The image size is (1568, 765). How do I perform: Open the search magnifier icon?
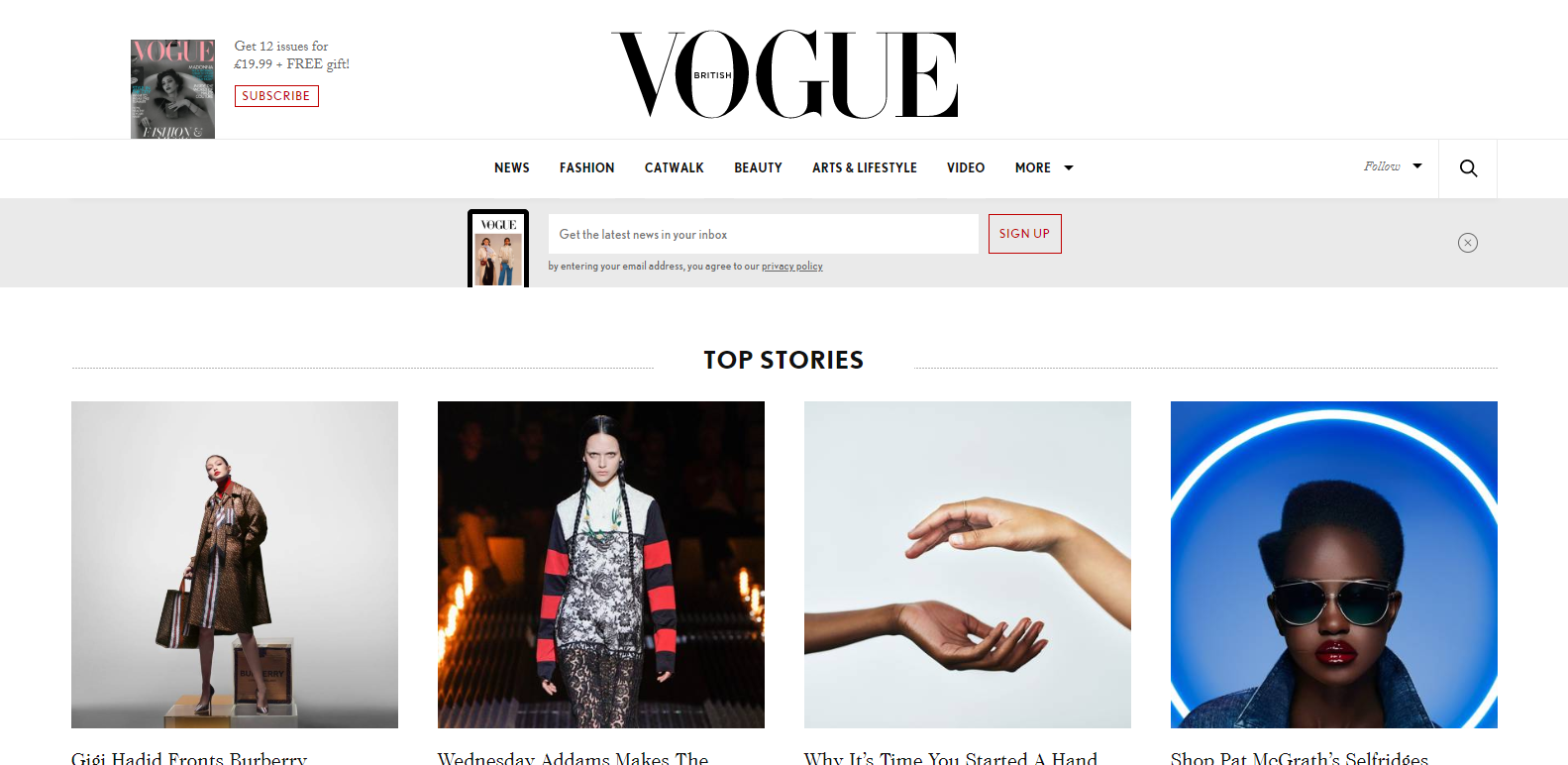[1468, 168]
